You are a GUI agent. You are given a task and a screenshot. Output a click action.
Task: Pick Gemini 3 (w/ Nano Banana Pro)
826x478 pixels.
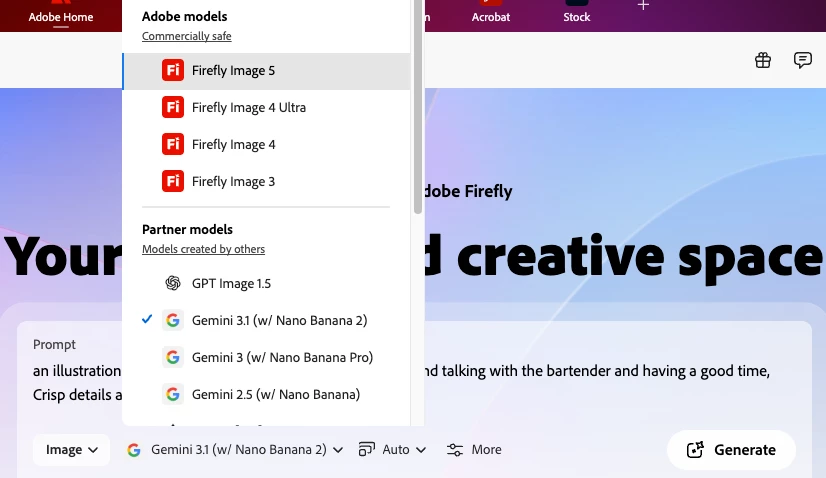[x=266, y=357]
